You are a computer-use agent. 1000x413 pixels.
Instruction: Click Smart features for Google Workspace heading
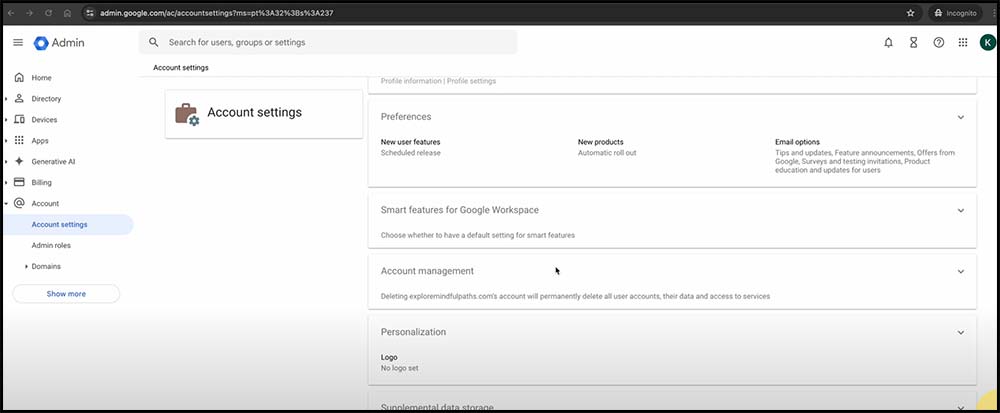(460, 210)
